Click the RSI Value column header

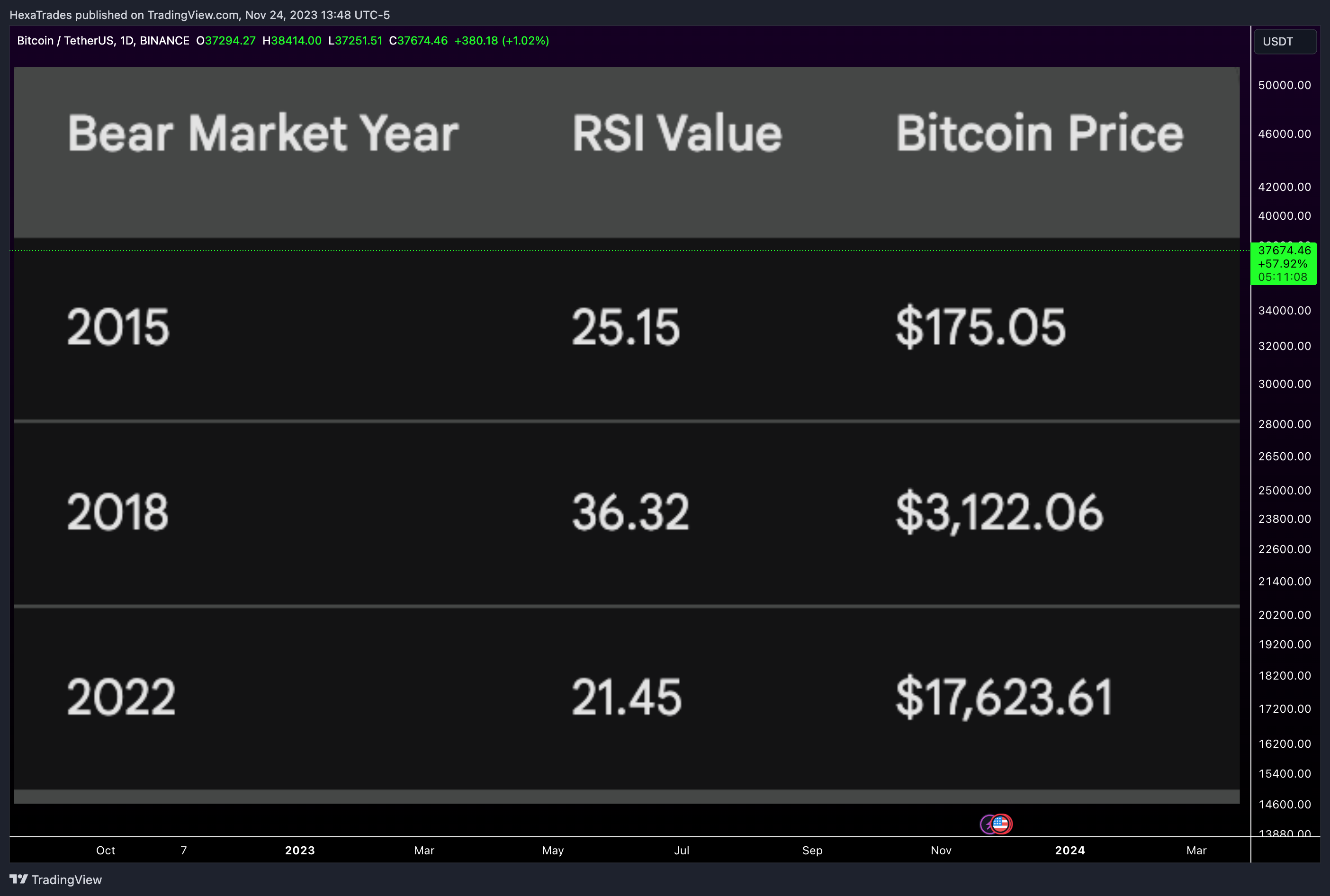tap(677, 134)
